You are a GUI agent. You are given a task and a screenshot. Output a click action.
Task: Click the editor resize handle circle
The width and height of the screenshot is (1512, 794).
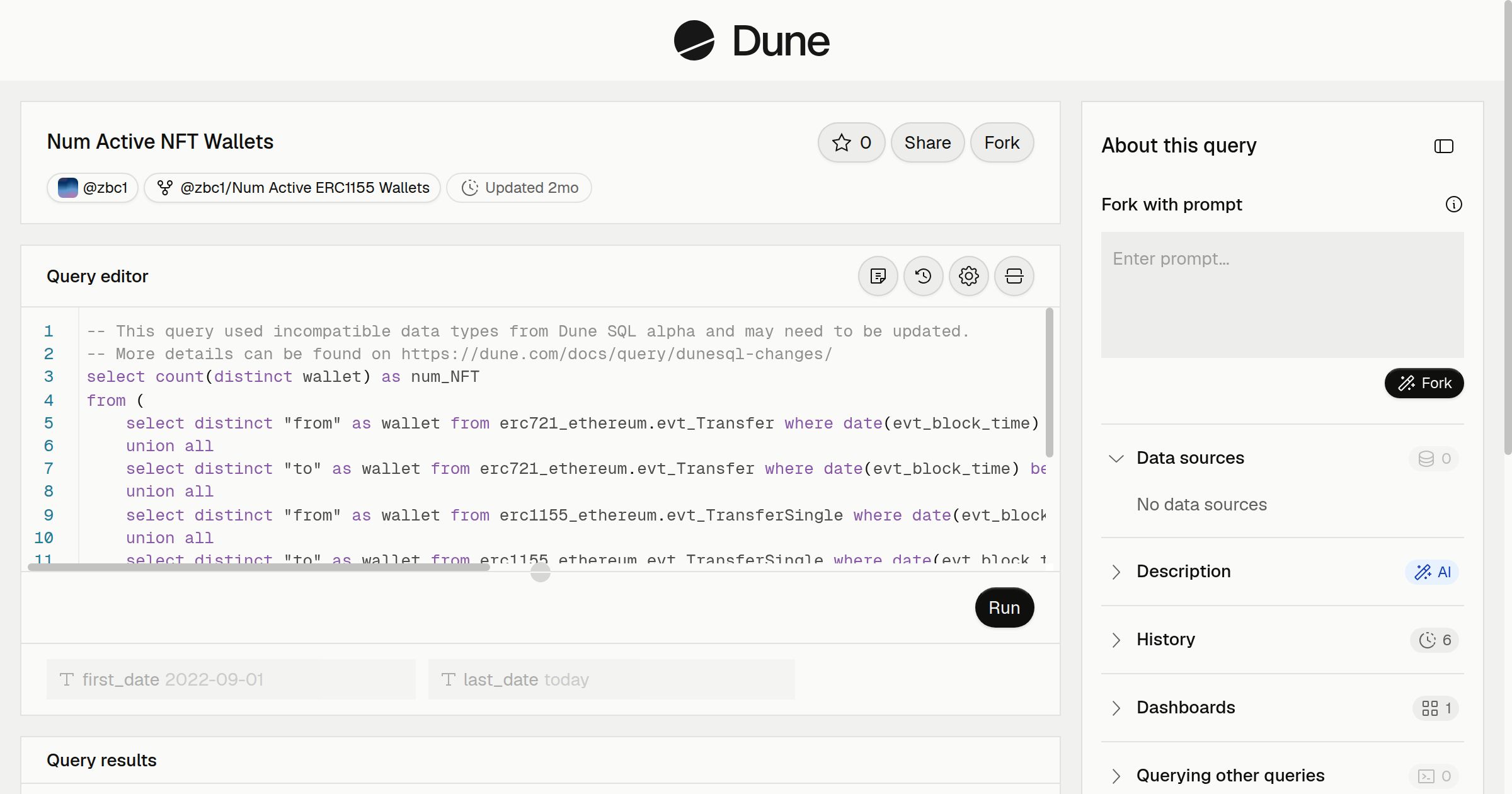pyautogui.click(x=540, y=572)
